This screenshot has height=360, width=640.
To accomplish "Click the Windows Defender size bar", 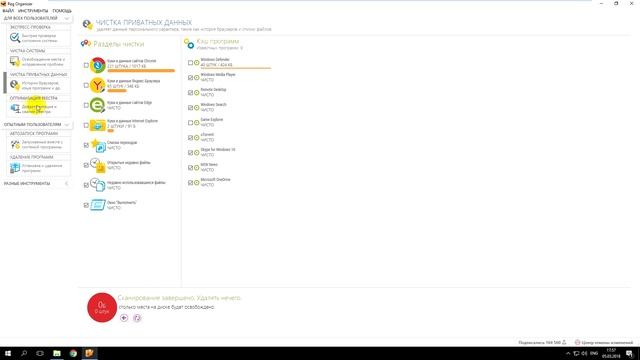I will [236, 68].
